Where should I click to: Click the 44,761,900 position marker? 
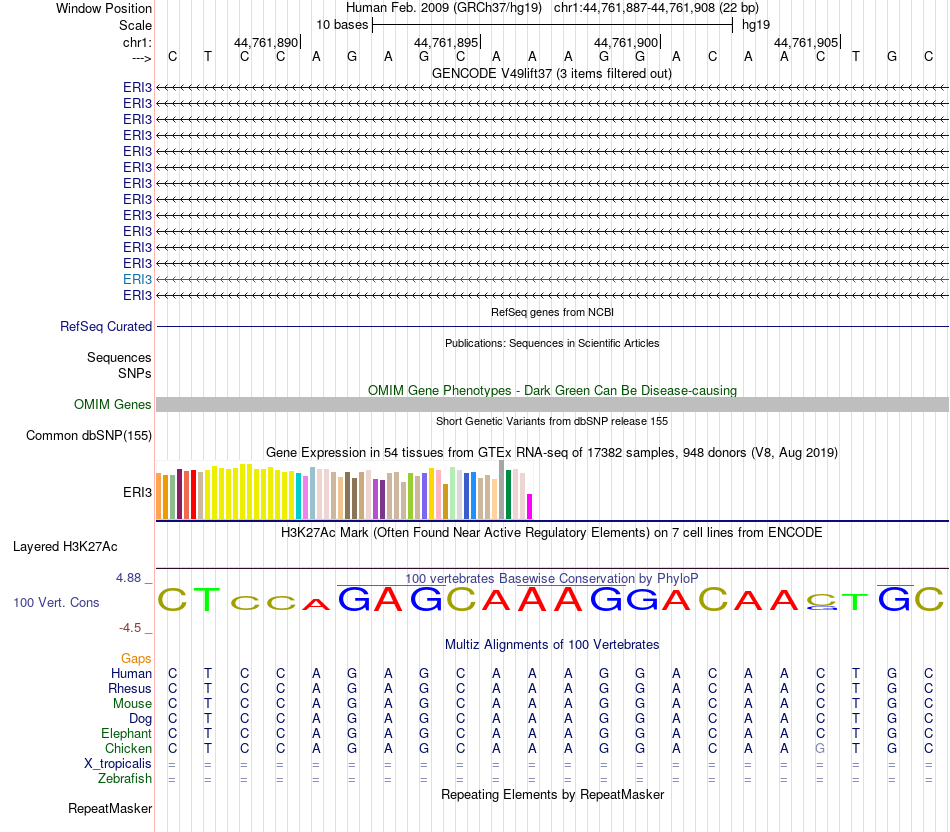pyautogui.click(x=626, y=42)
